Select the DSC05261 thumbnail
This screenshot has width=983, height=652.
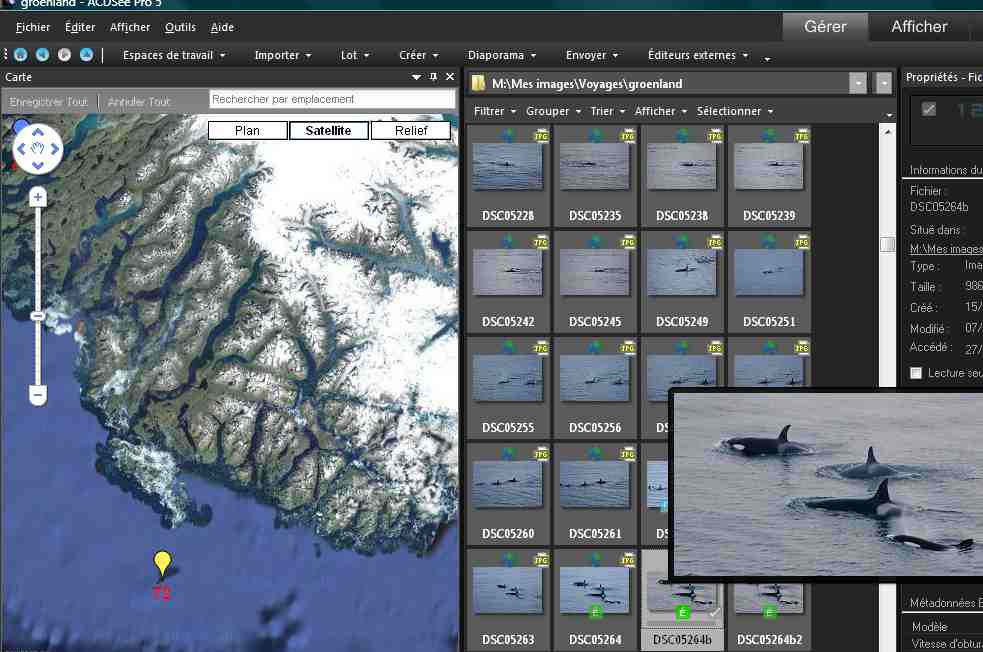pyautogui.click(x=595, y=494)
